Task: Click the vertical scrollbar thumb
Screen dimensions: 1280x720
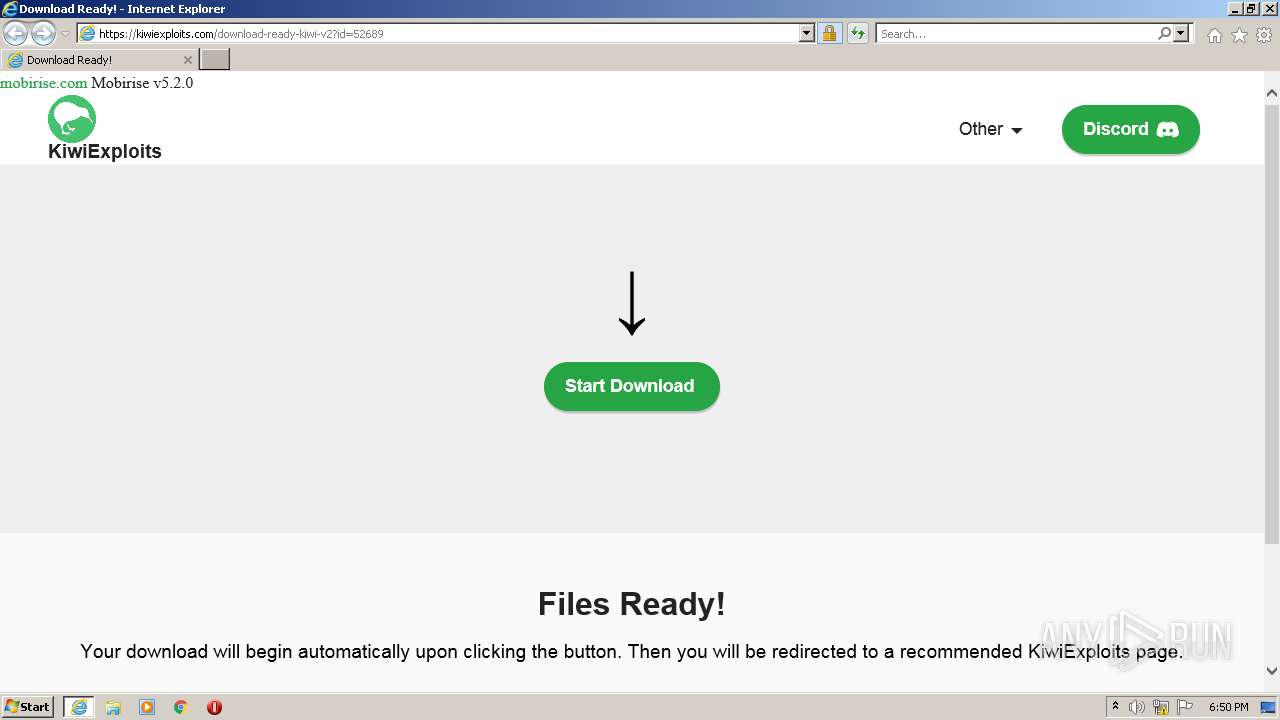Action: click(x=1272, y=325)
